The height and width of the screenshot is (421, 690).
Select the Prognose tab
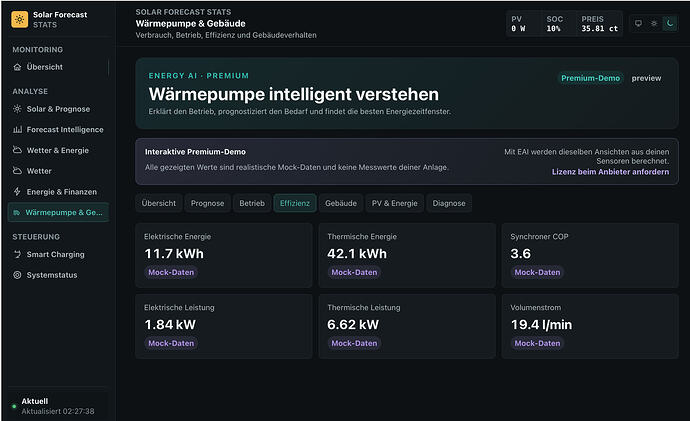pos(207,203)
